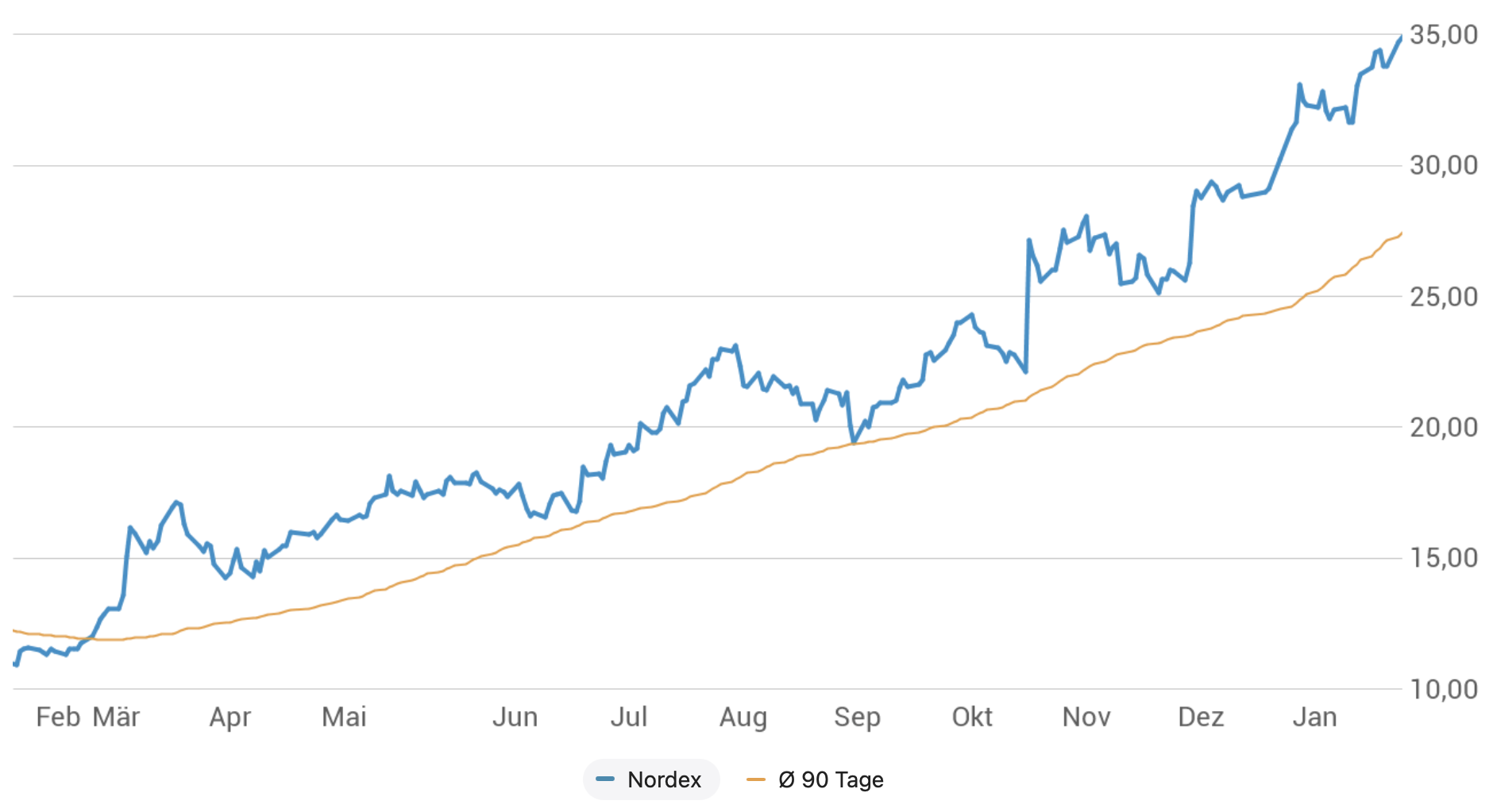Select the Dez label on the time axis
Viewport: 1497px width, 812px height.
coord(1201,717)
